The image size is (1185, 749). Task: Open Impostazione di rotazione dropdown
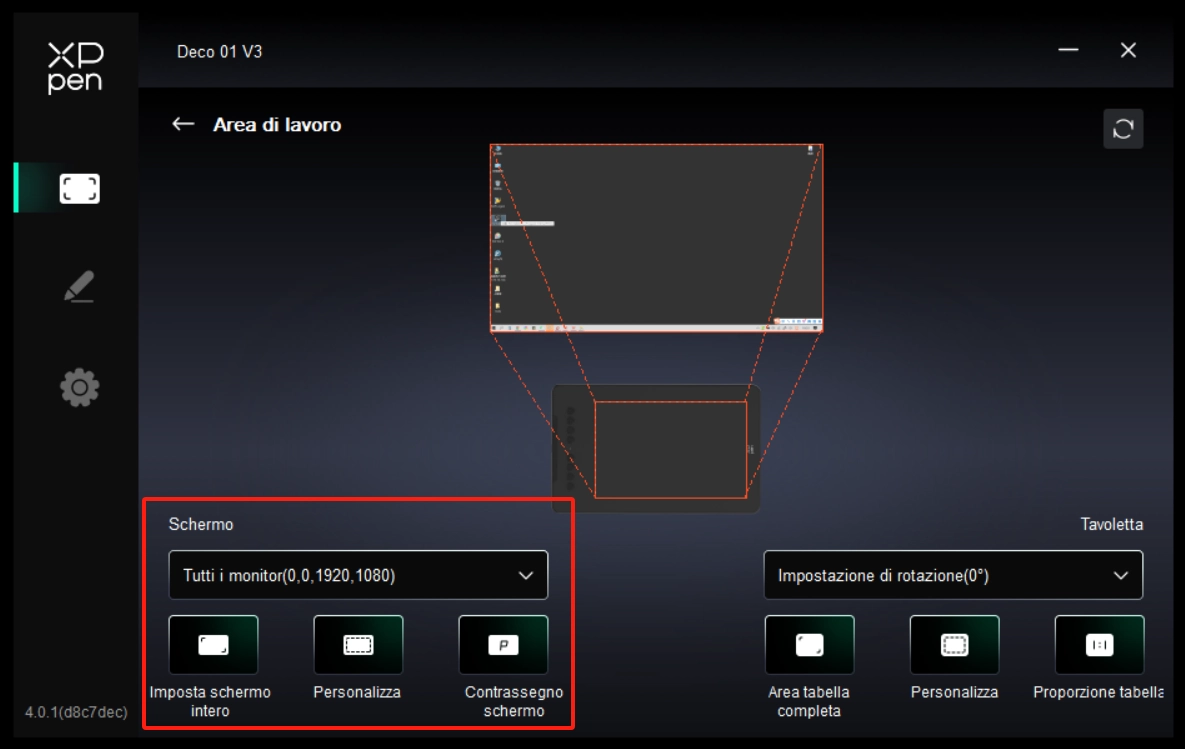[952, 575]
